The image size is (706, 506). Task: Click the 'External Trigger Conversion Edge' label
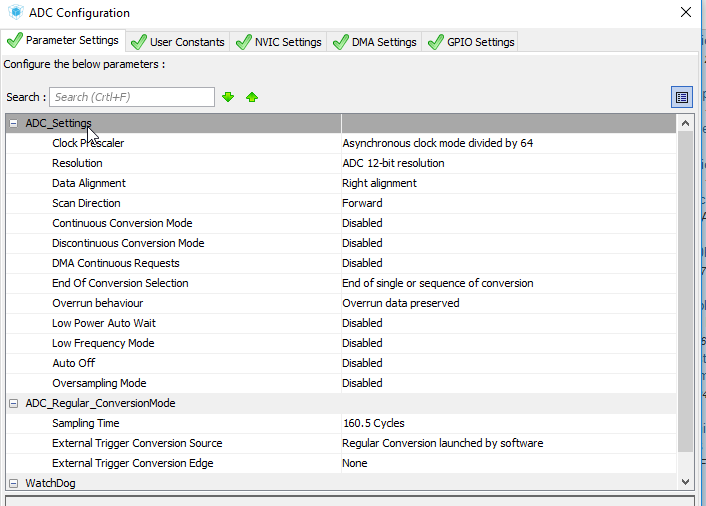132,463
